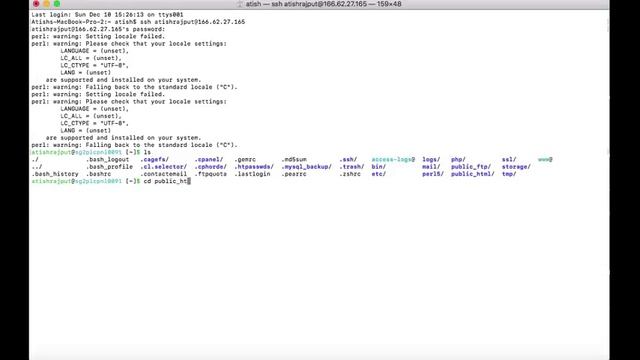This screenshot has width=640, height=360.
Task: Click the "access-logs@" symlink entry
Action: pyautogui.click(x=393, y=160)
